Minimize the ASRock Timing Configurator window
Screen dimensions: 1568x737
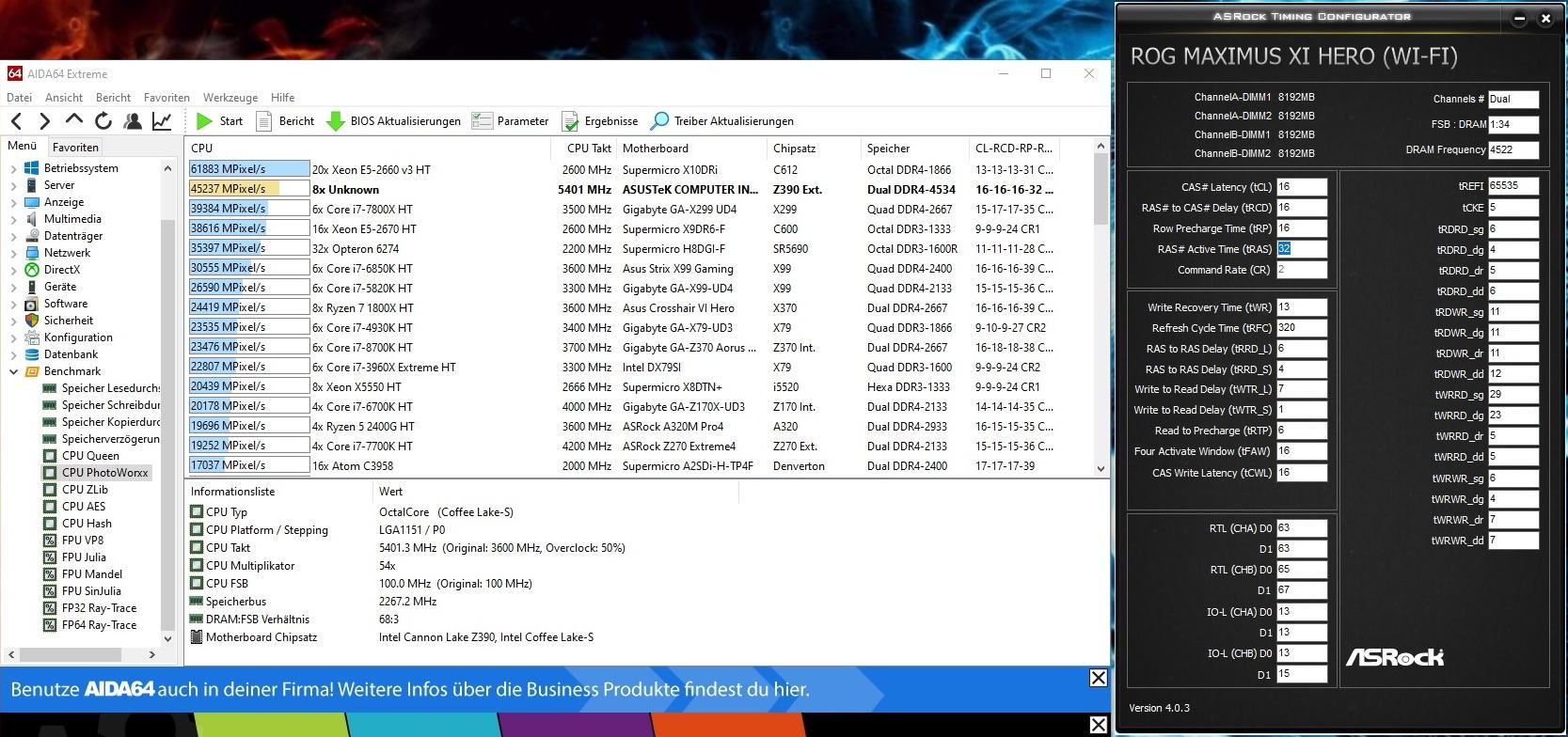pos(1520,18)
